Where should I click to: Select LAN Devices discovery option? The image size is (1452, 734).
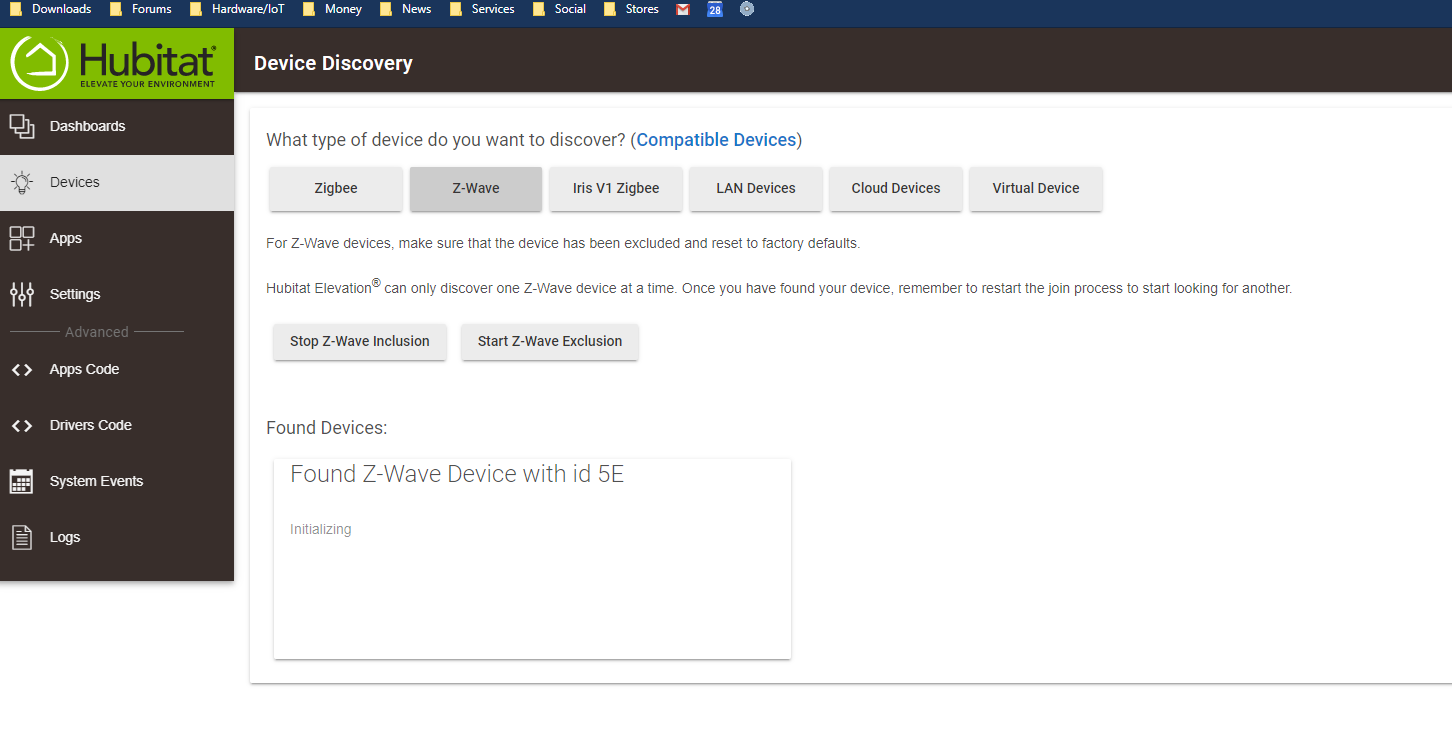tap(756, 188)
